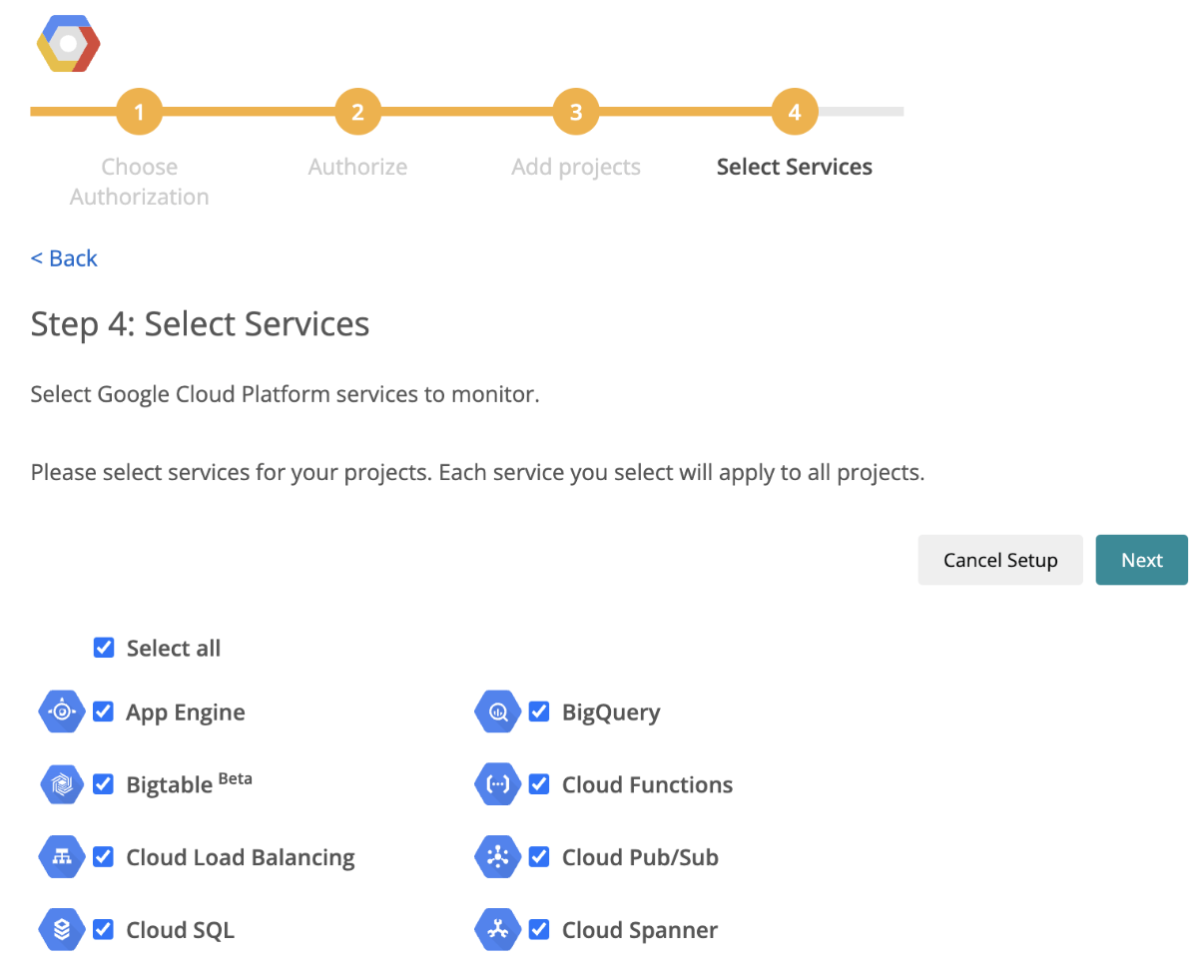Click the Cloud Functions service icon
The width and height of the screenshot is (1200, 966).
[x=498, y=785]
